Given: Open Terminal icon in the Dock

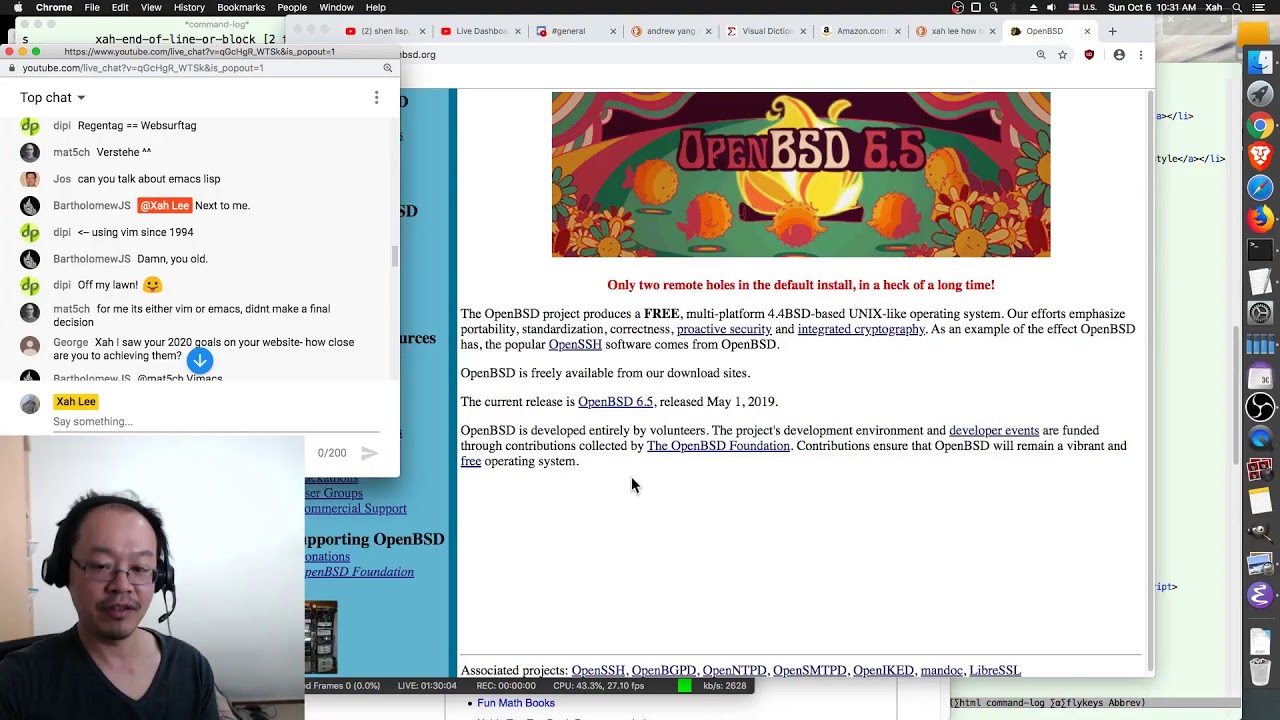Looking at the screenshot, I should (1260, 249).
